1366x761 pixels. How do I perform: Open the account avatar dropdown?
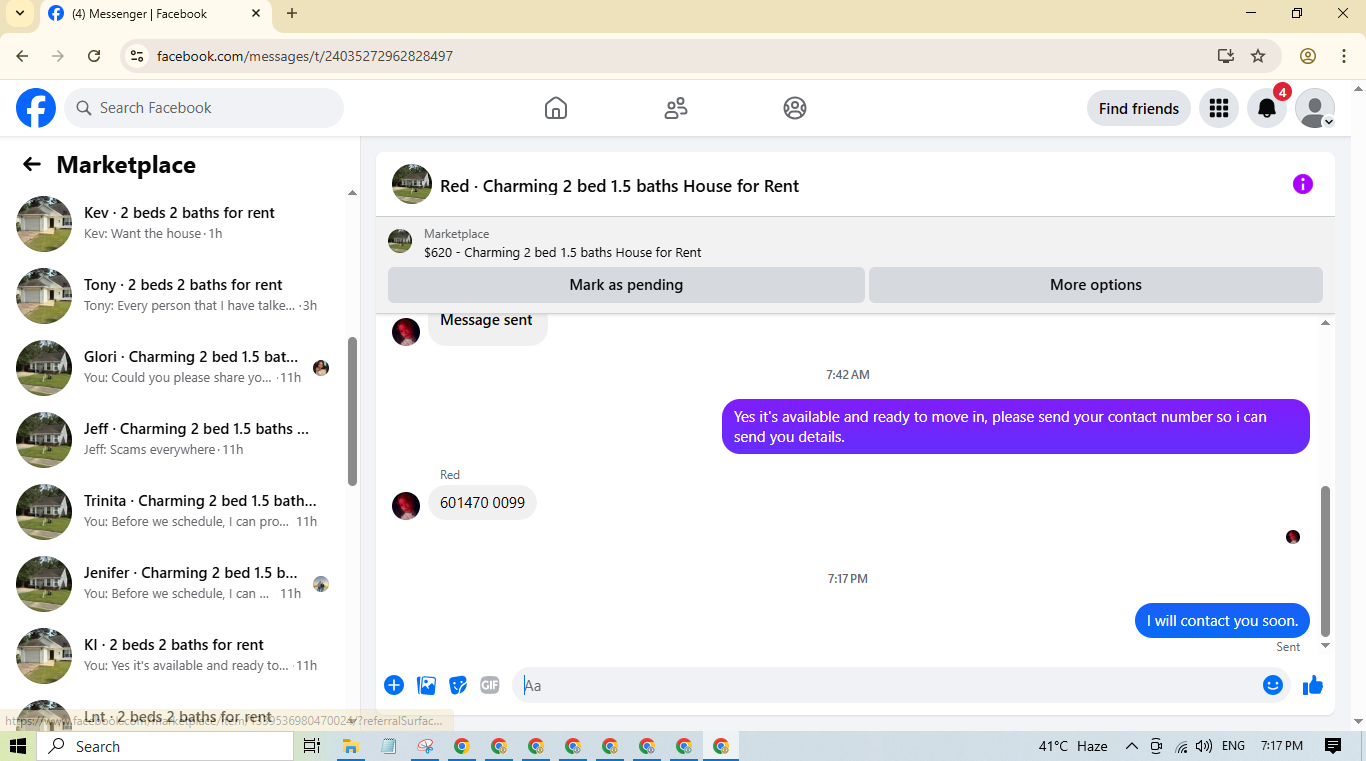(1315, 108)
